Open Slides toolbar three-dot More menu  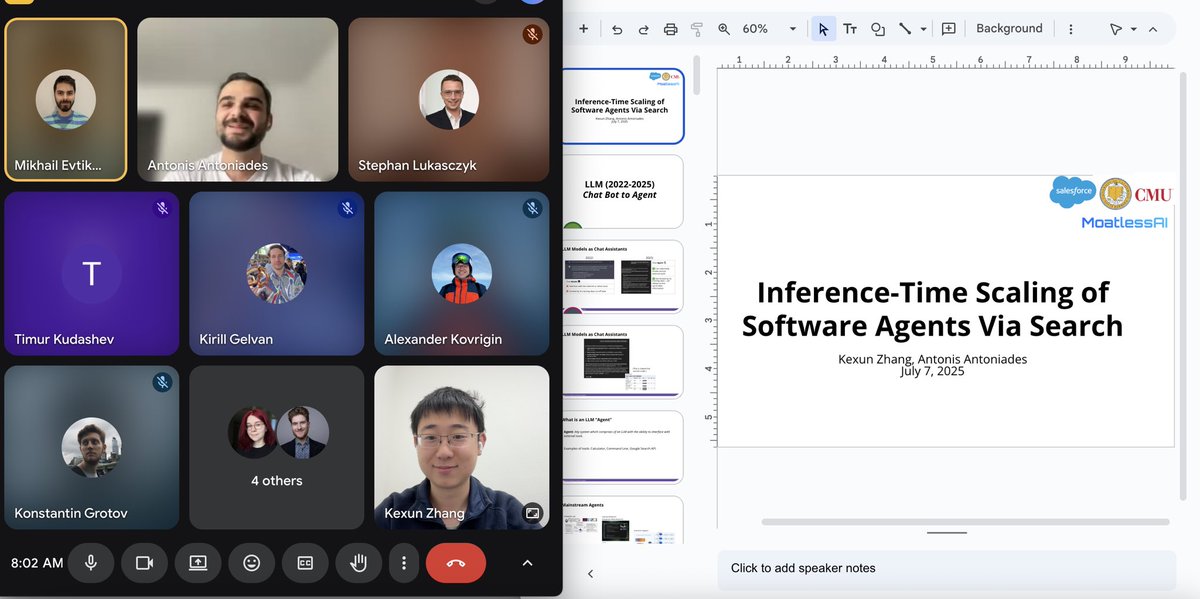pyautogui.click(x=1071, y=29)
